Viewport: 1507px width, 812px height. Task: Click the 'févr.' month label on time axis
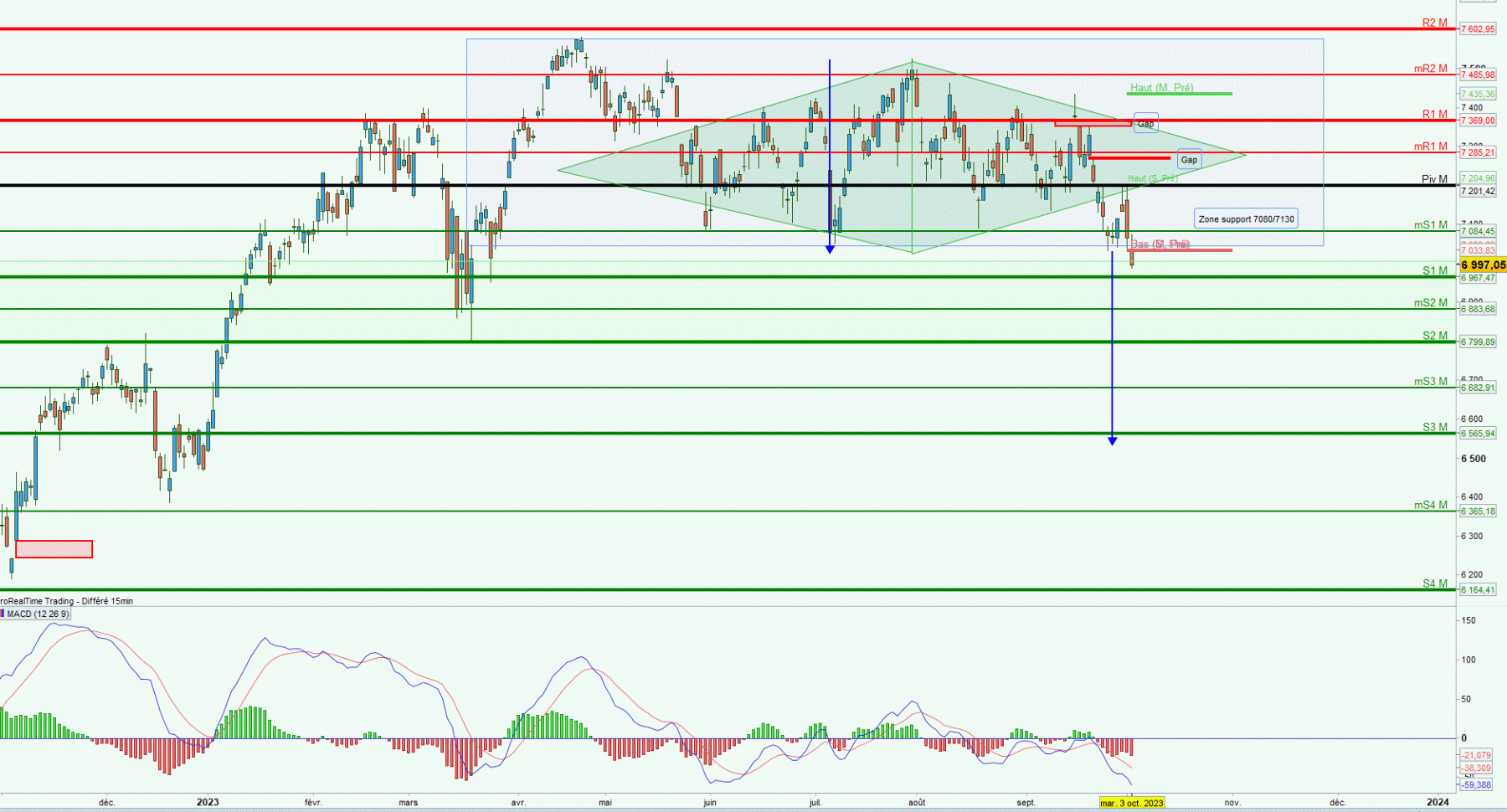(313, 802)
